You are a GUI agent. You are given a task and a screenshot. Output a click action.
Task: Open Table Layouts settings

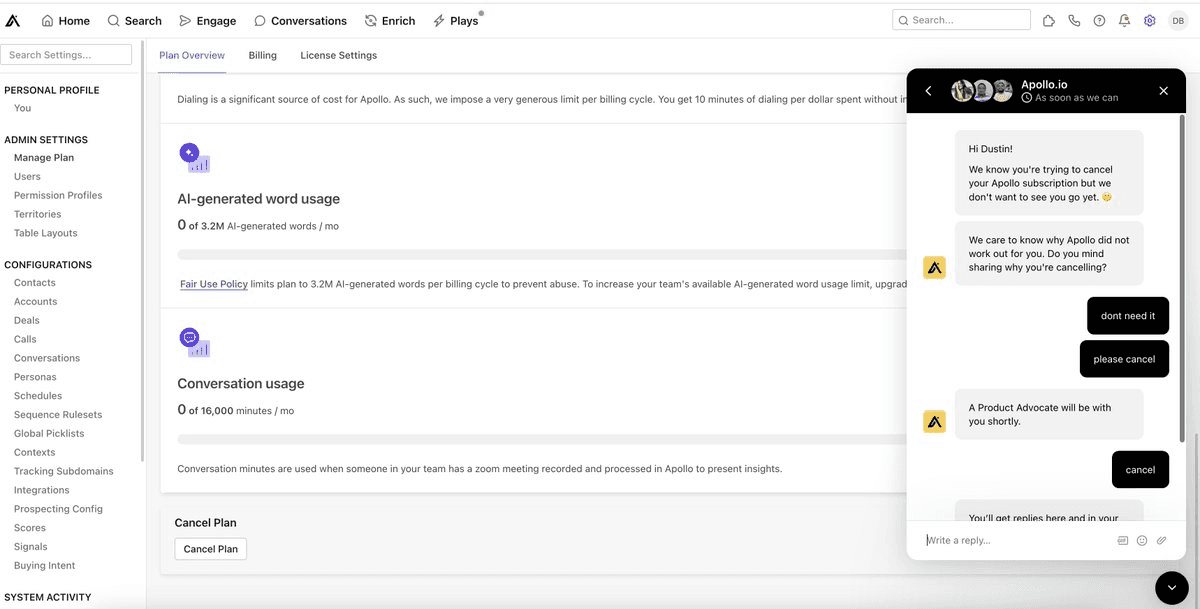click(x=45, y=234)
